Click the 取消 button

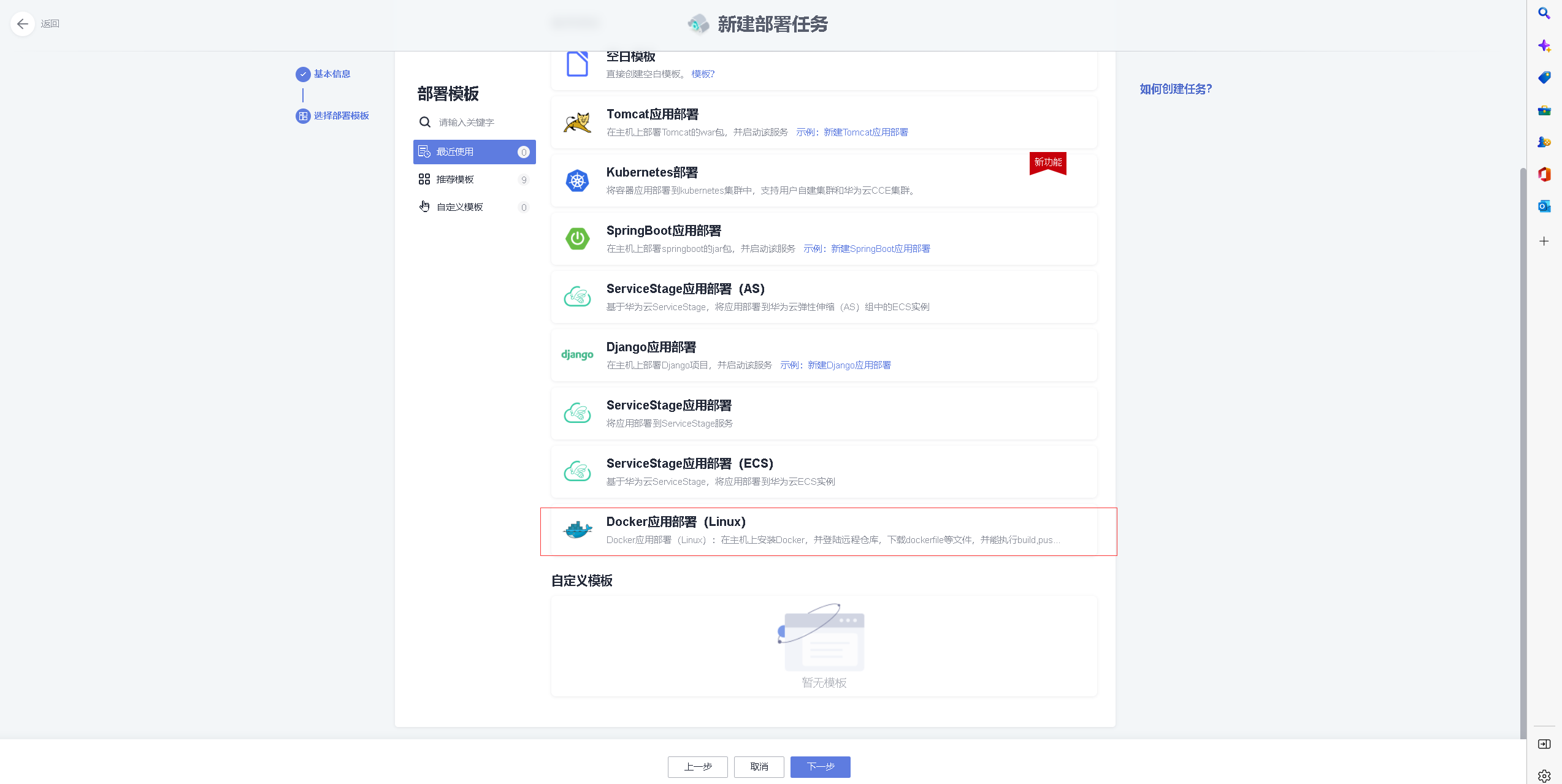(759, 766)
